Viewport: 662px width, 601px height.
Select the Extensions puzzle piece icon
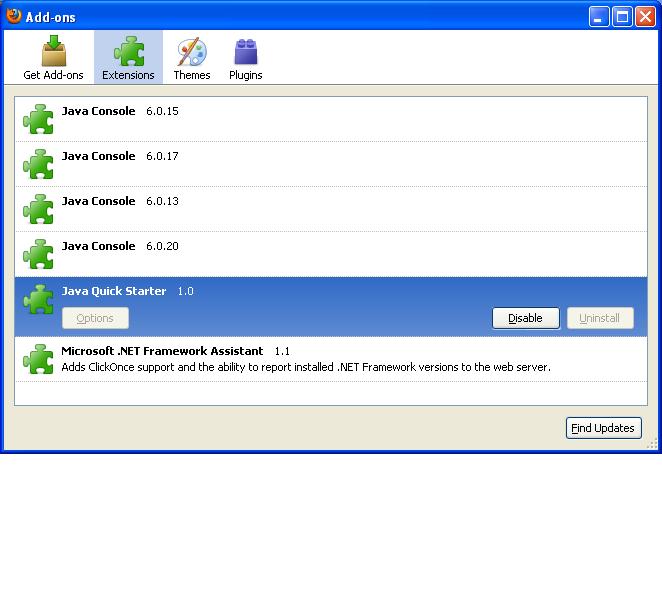pos(129,51)
